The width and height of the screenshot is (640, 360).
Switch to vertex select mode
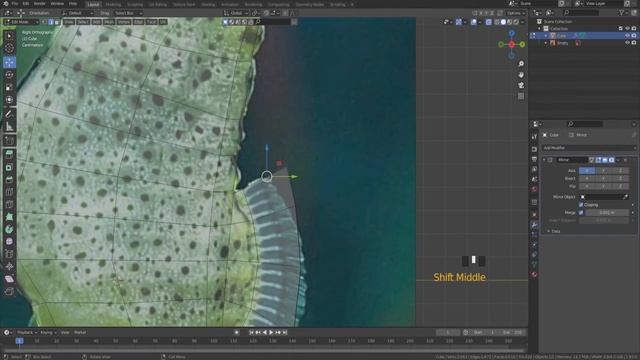tap(44, 22)
